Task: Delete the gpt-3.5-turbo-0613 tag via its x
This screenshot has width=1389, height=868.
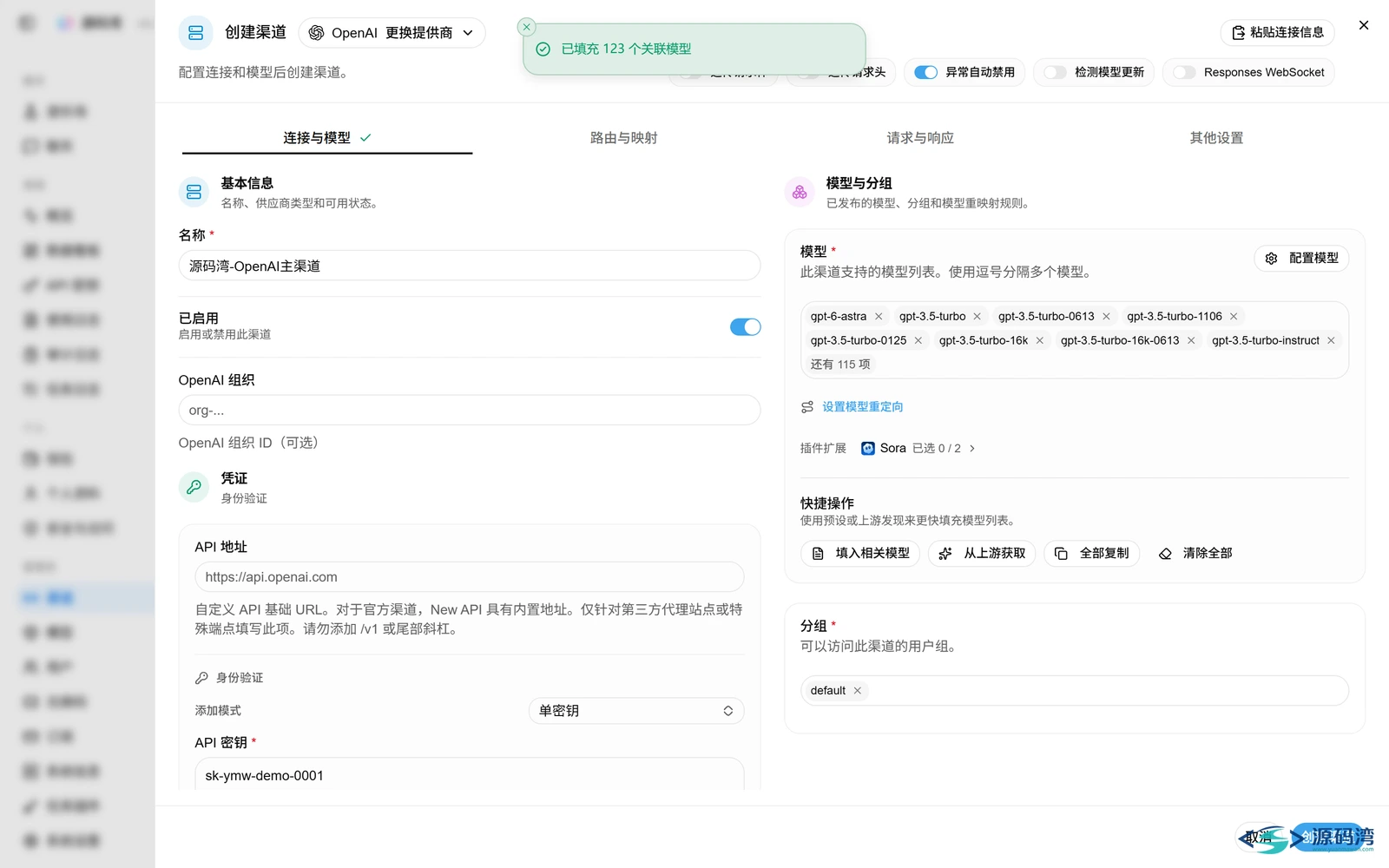Action: pyautogui.click(x=1106, y=317)
